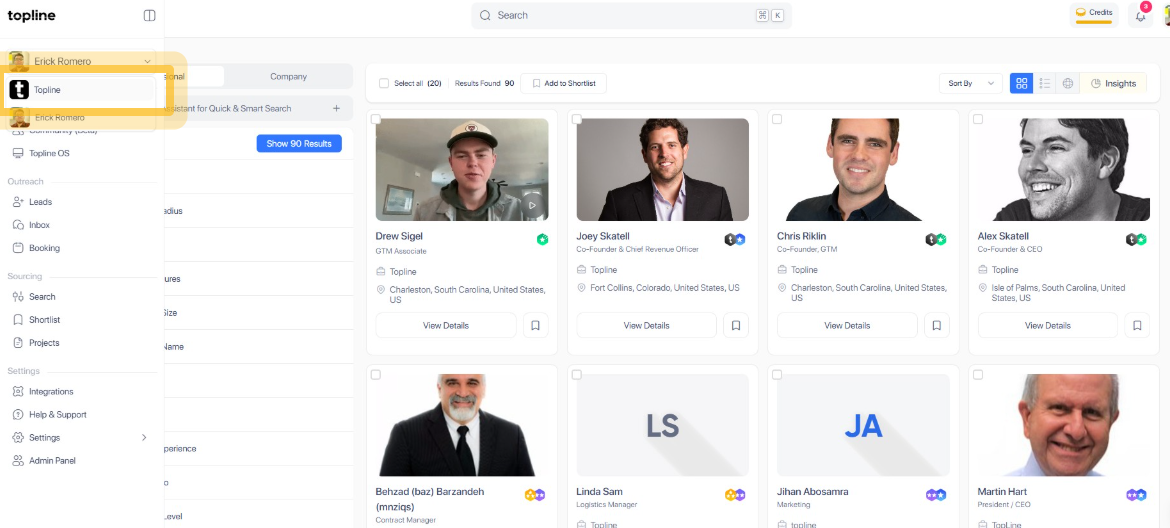Check Joey Skatell's card checkbox
The height and width of the screenshot is (528, 1170).
tap(577, 119)
